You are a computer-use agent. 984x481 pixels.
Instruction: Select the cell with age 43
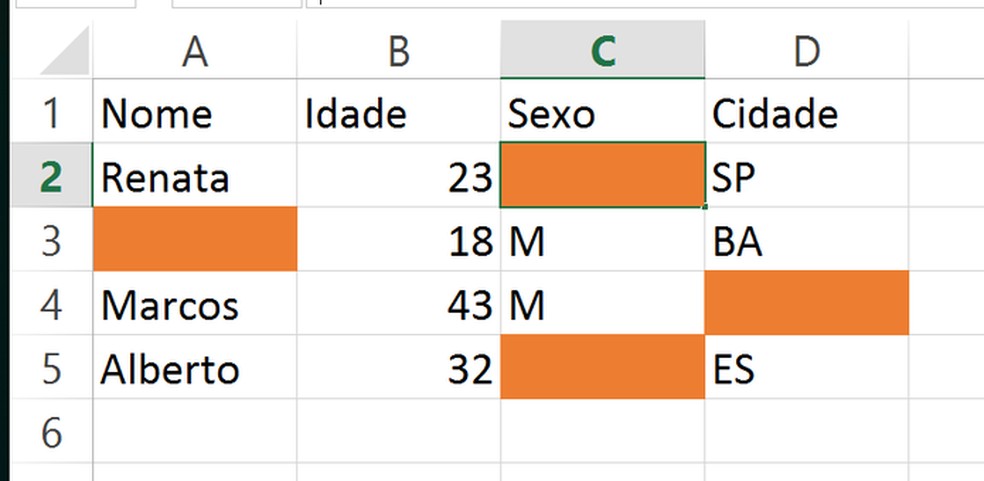coord(398,305)
